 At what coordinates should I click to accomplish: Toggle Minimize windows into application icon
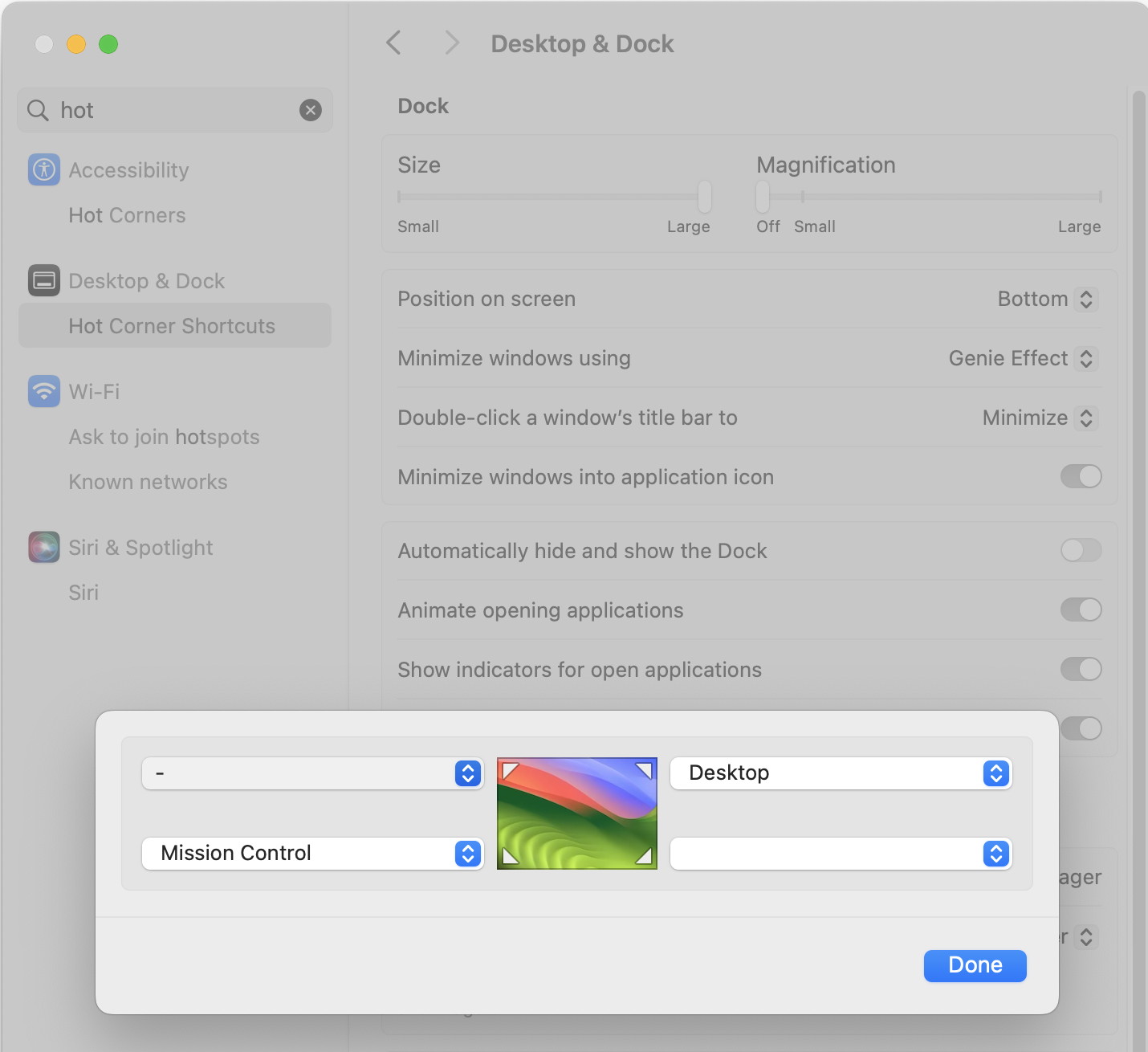tap(1081, 476)
